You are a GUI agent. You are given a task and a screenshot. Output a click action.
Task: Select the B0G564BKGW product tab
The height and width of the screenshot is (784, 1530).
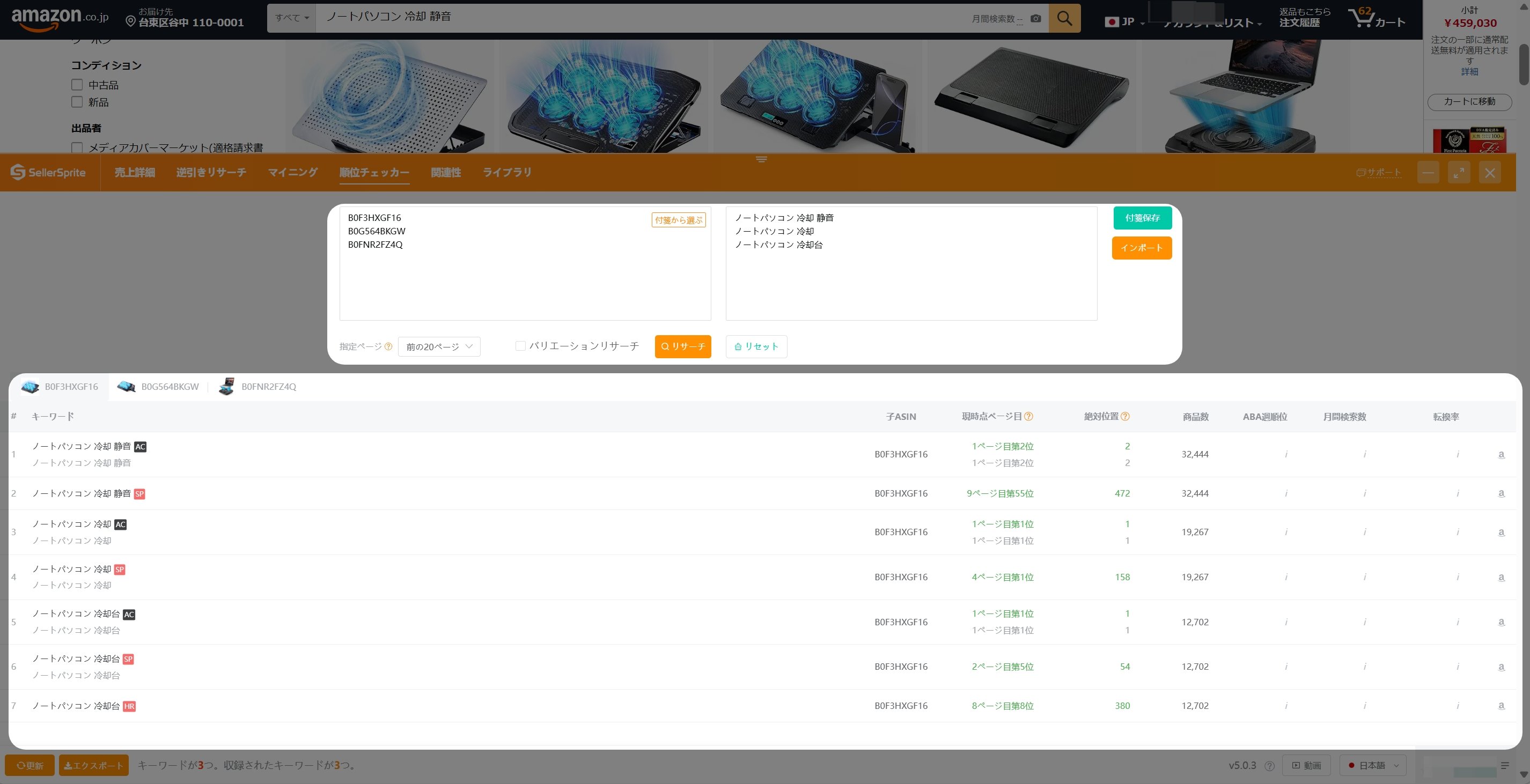click(x=158, y=387)
